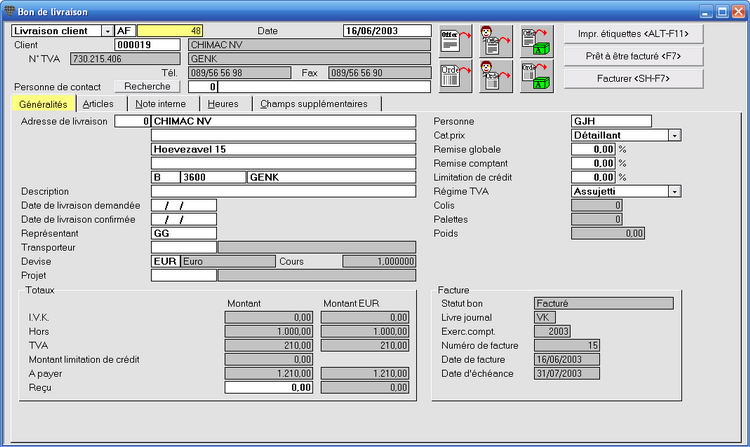
Task: Click the Numéro de facture value 15
Action: (x=567, y=346)
